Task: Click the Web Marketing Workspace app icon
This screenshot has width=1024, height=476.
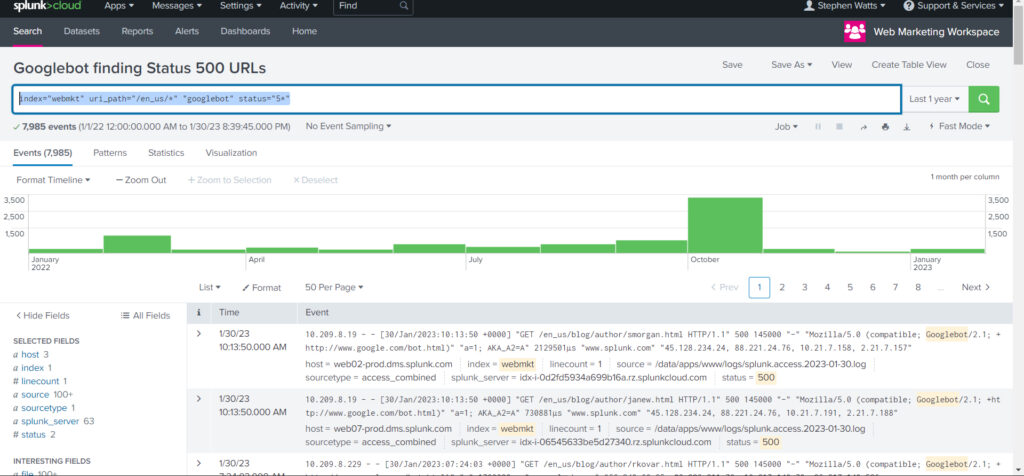Action: click(x=854, y=31)
